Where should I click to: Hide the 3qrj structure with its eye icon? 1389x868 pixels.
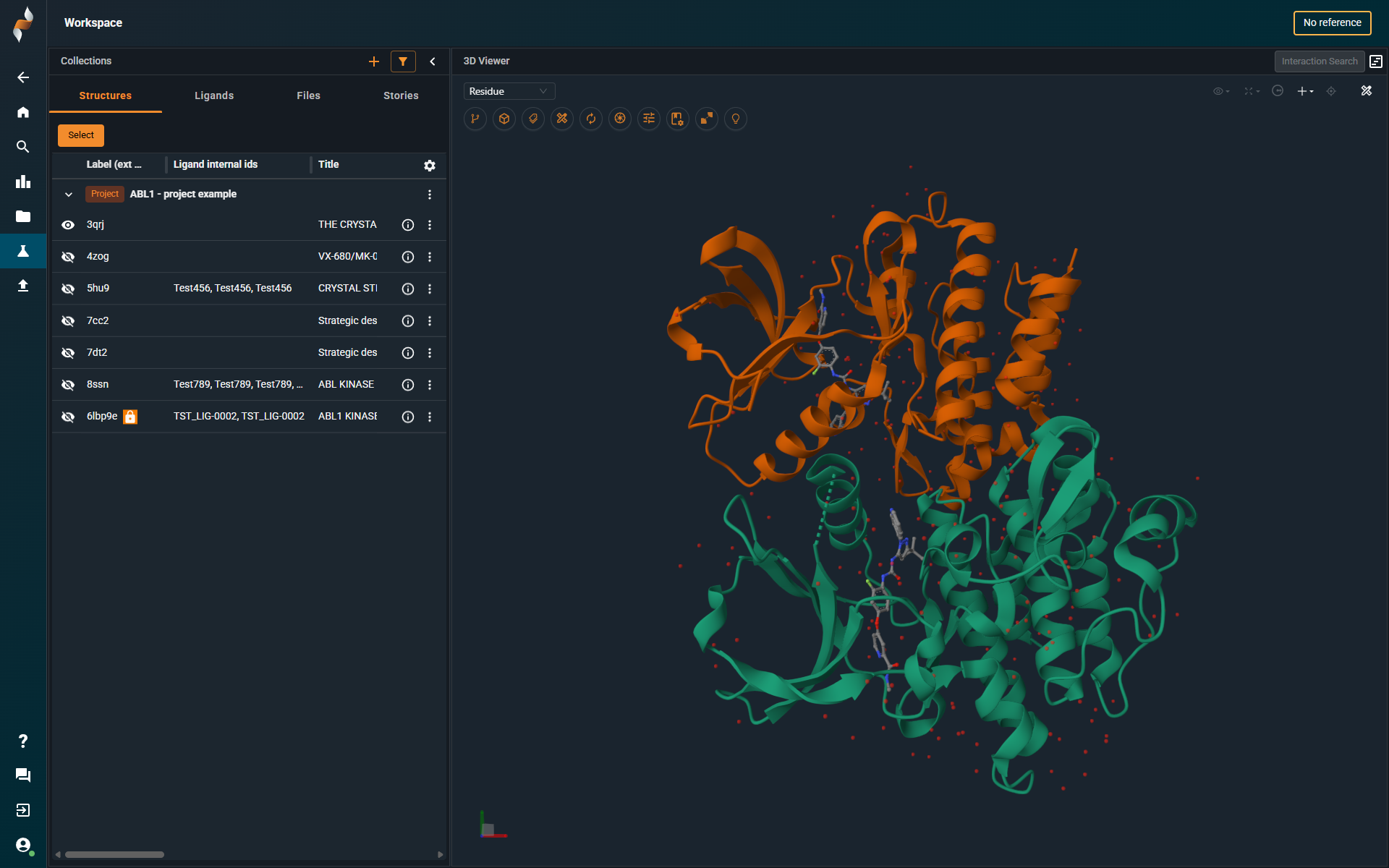pos(68,225)
